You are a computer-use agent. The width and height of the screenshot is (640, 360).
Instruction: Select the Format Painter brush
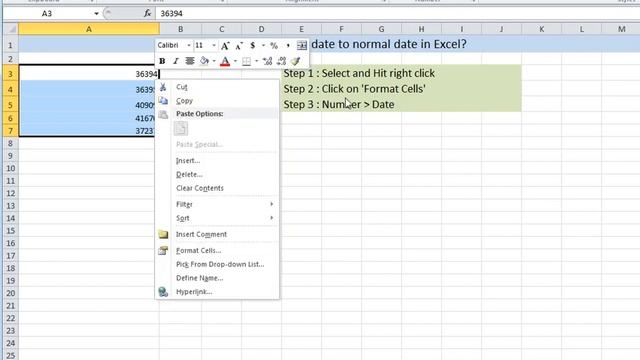point(295,61)
